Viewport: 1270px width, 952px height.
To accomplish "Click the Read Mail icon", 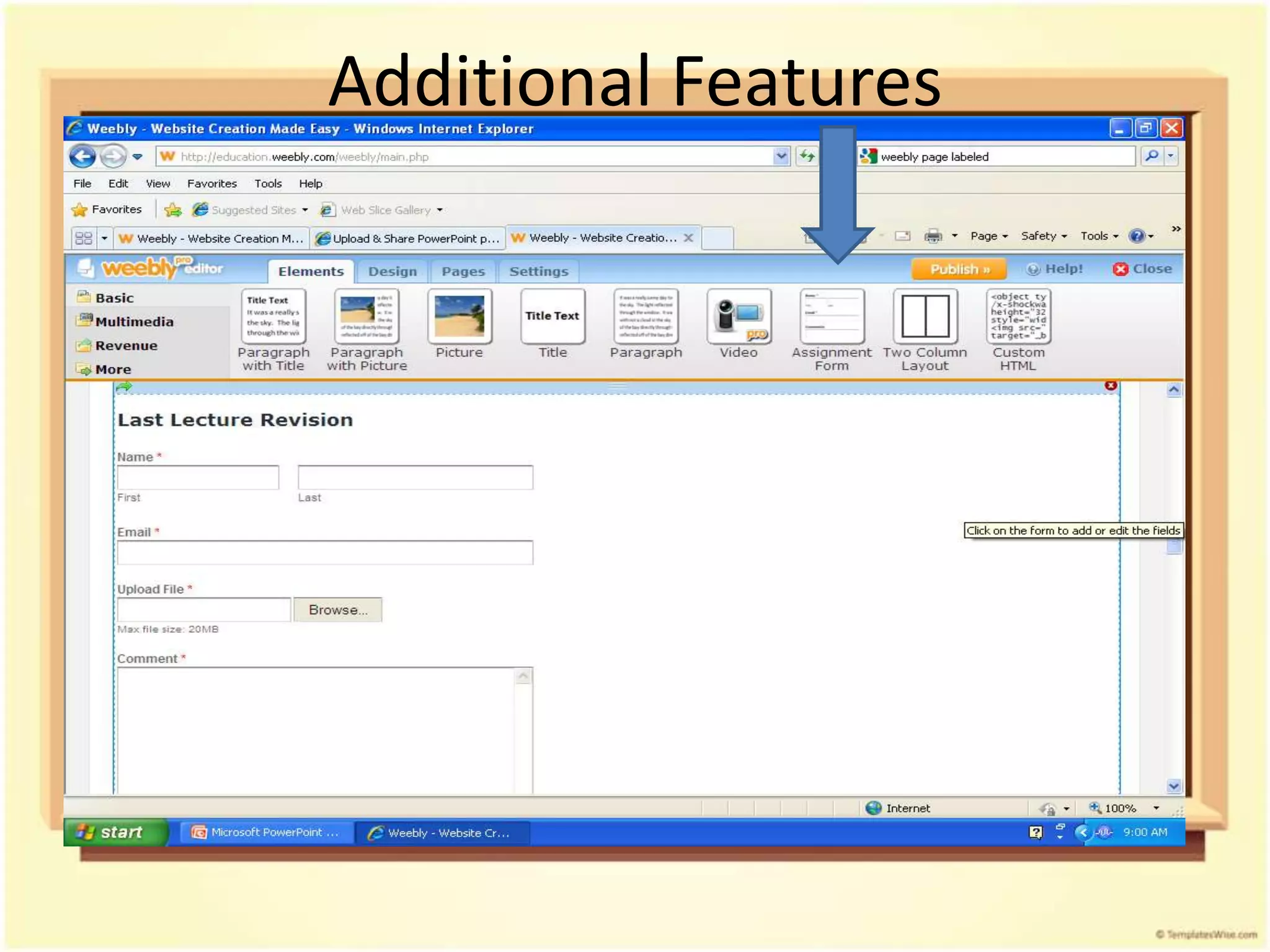I will (x=903, y=236).
